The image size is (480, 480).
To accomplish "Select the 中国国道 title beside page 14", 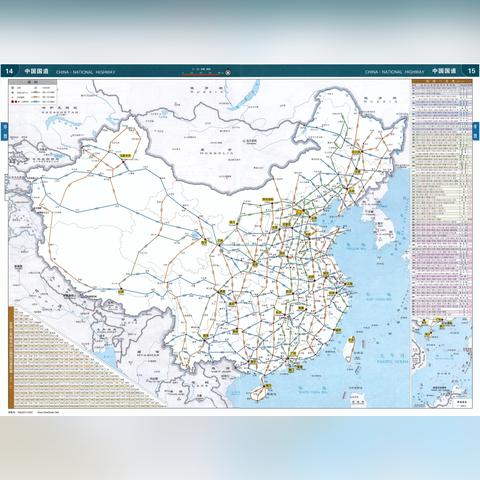I will click(36, 71).
